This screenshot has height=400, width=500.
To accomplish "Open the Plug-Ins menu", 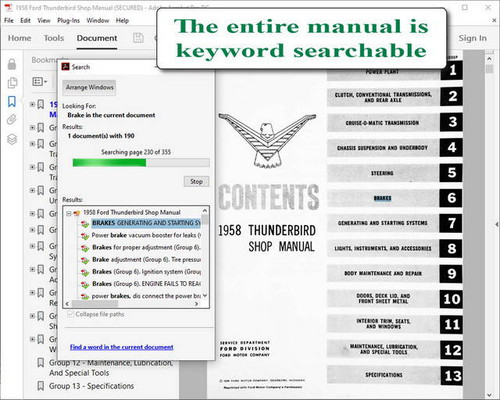I will tap(68, 21).
